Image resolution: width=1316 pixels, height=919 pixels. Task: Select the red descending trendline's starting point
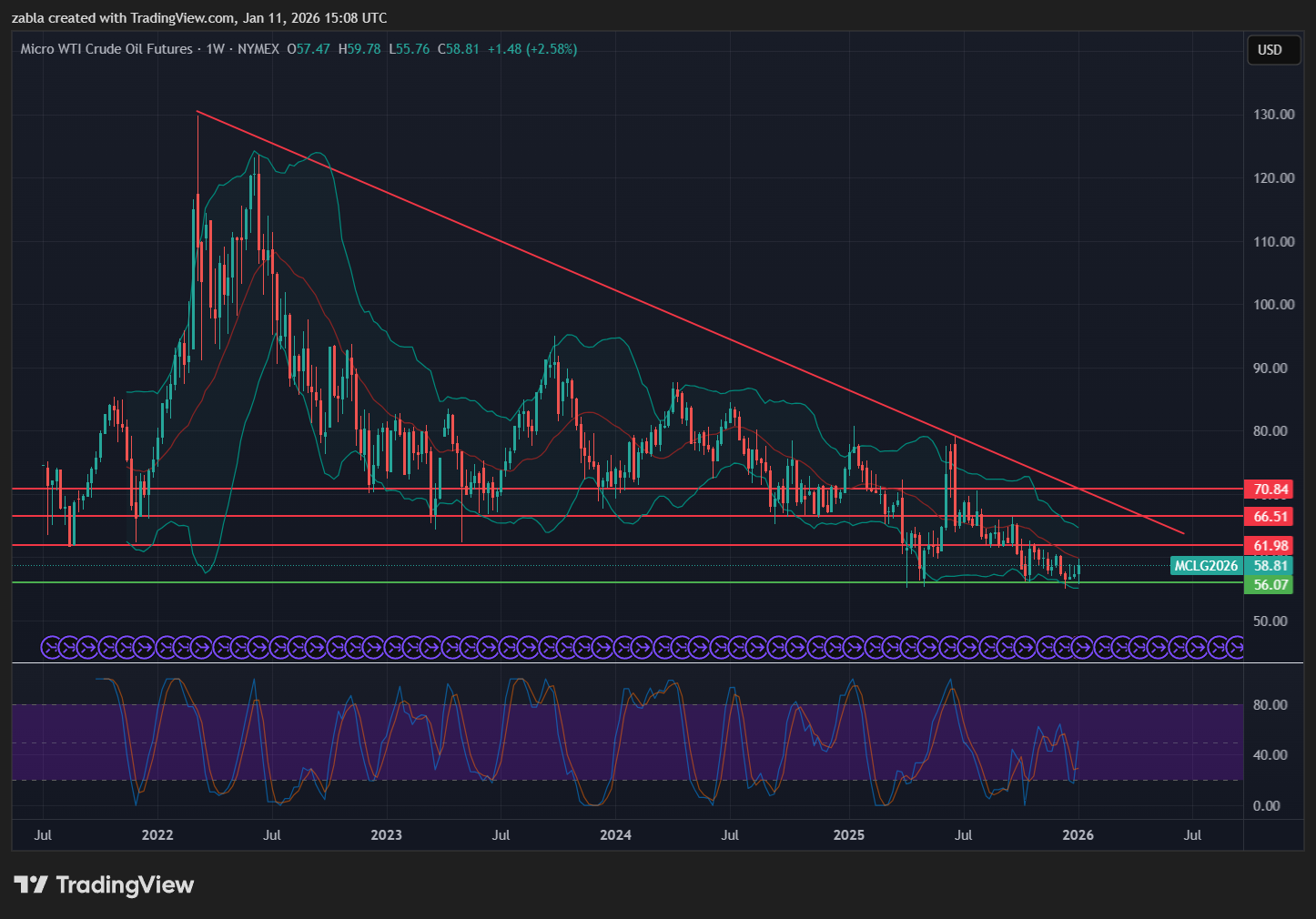(197, 112)
